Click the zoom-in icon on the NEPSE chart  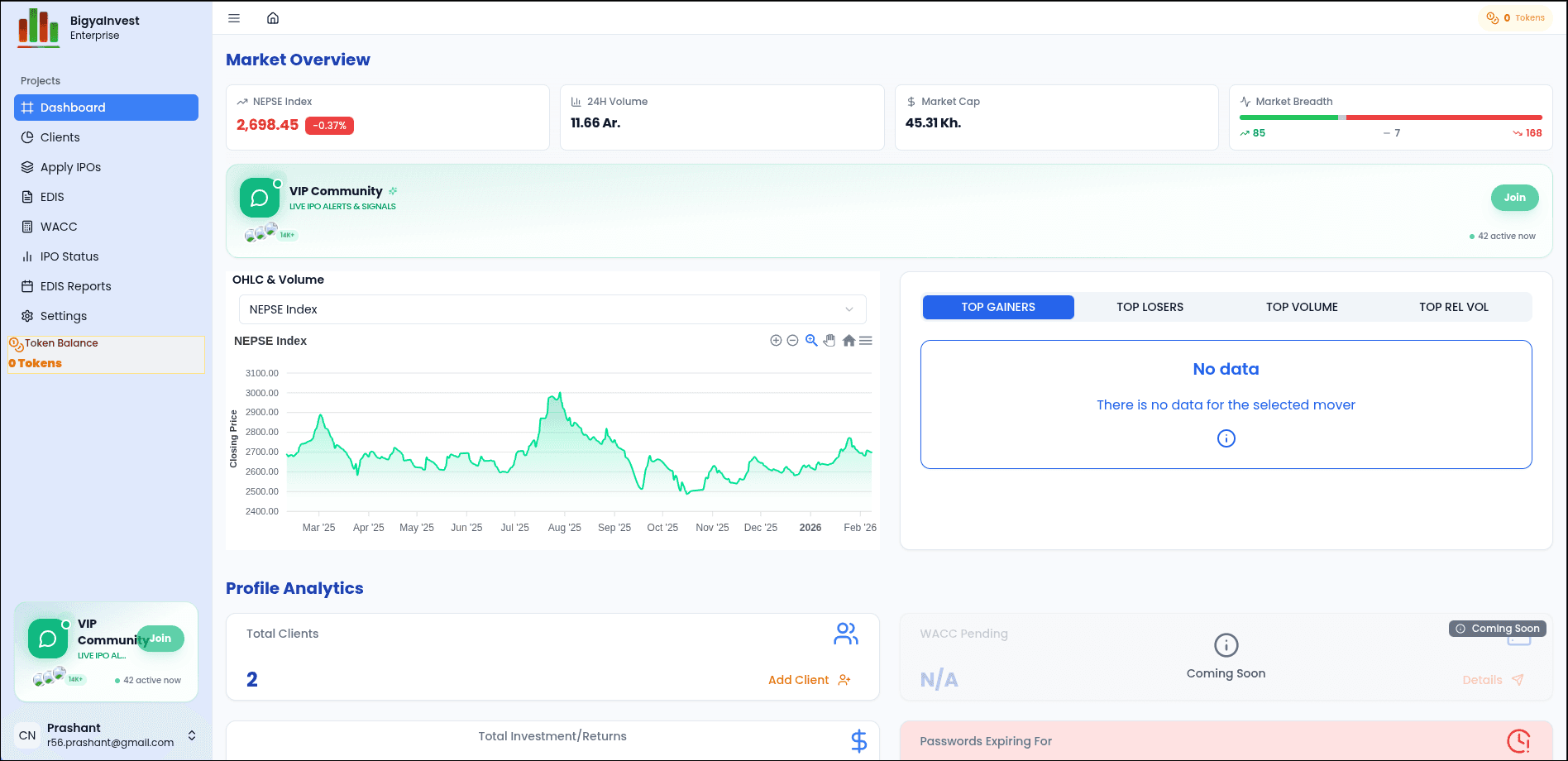click(x=775, y=340)
